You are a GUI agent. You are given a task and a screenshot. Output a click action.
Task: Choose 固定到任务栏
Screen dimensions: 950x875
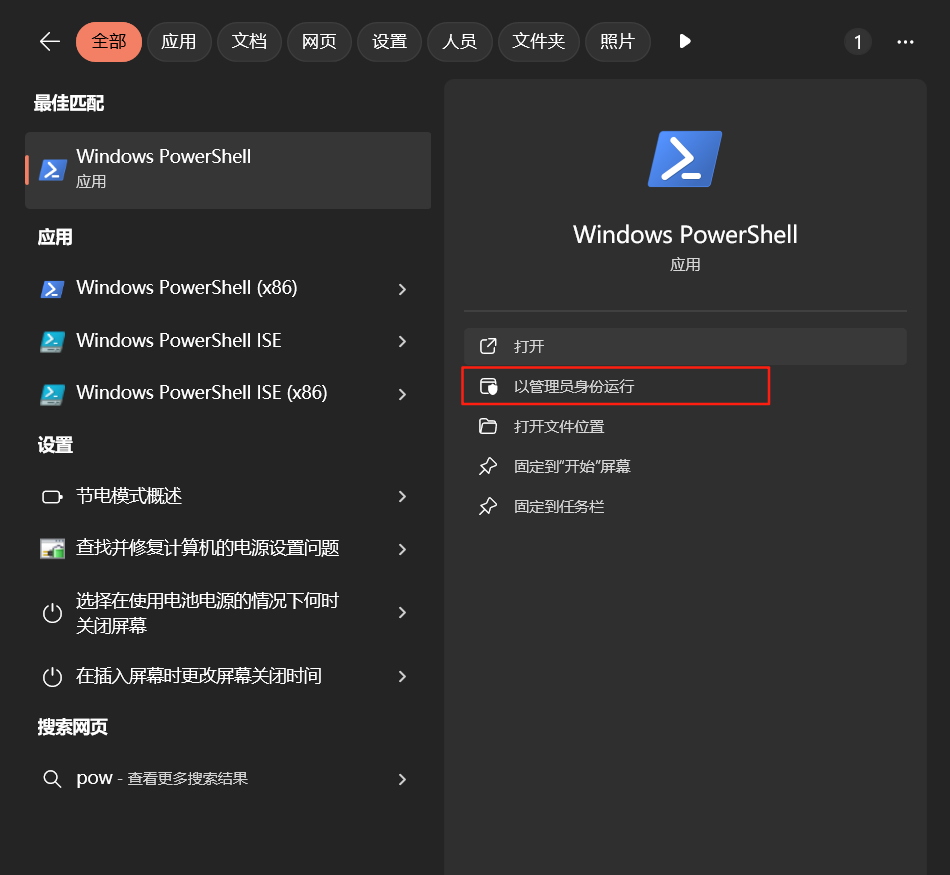click(685, 507)
